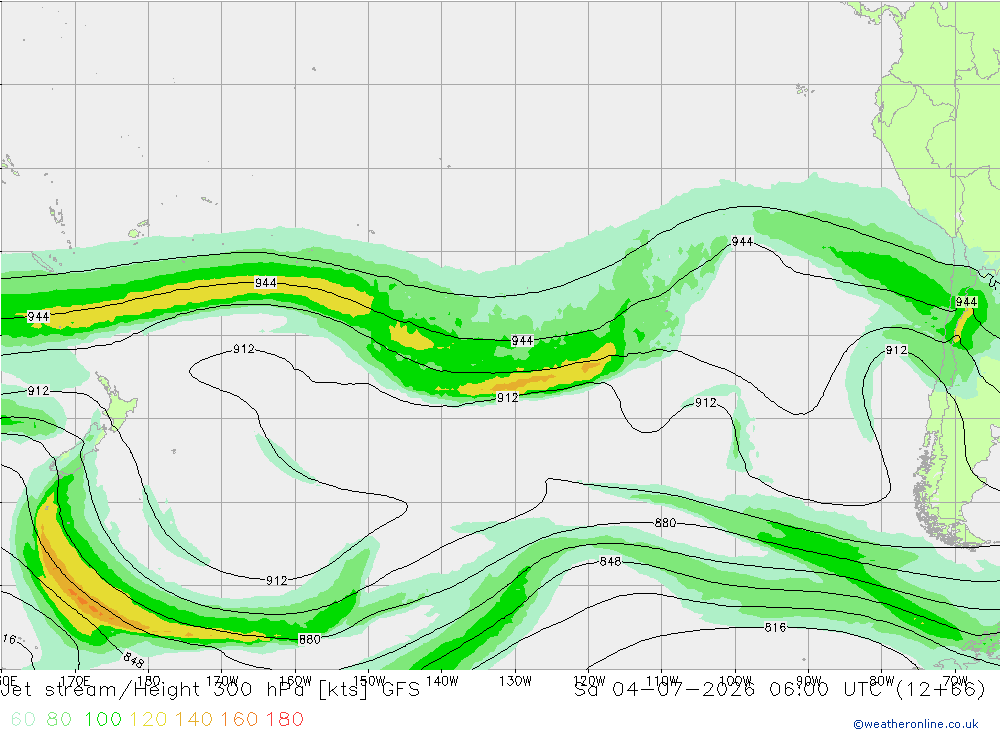Click the 944 label near 160W

point(265,283)
